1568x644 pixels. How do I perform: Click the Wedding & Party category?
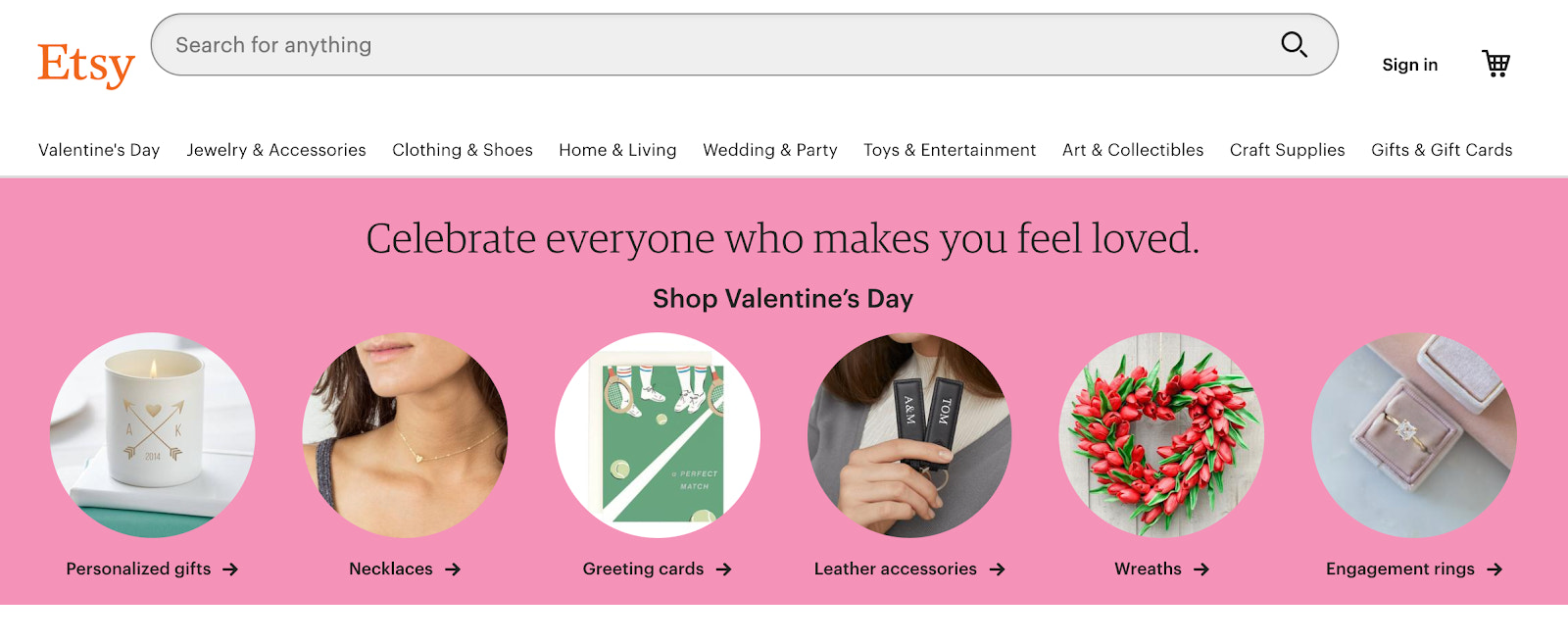768,150
